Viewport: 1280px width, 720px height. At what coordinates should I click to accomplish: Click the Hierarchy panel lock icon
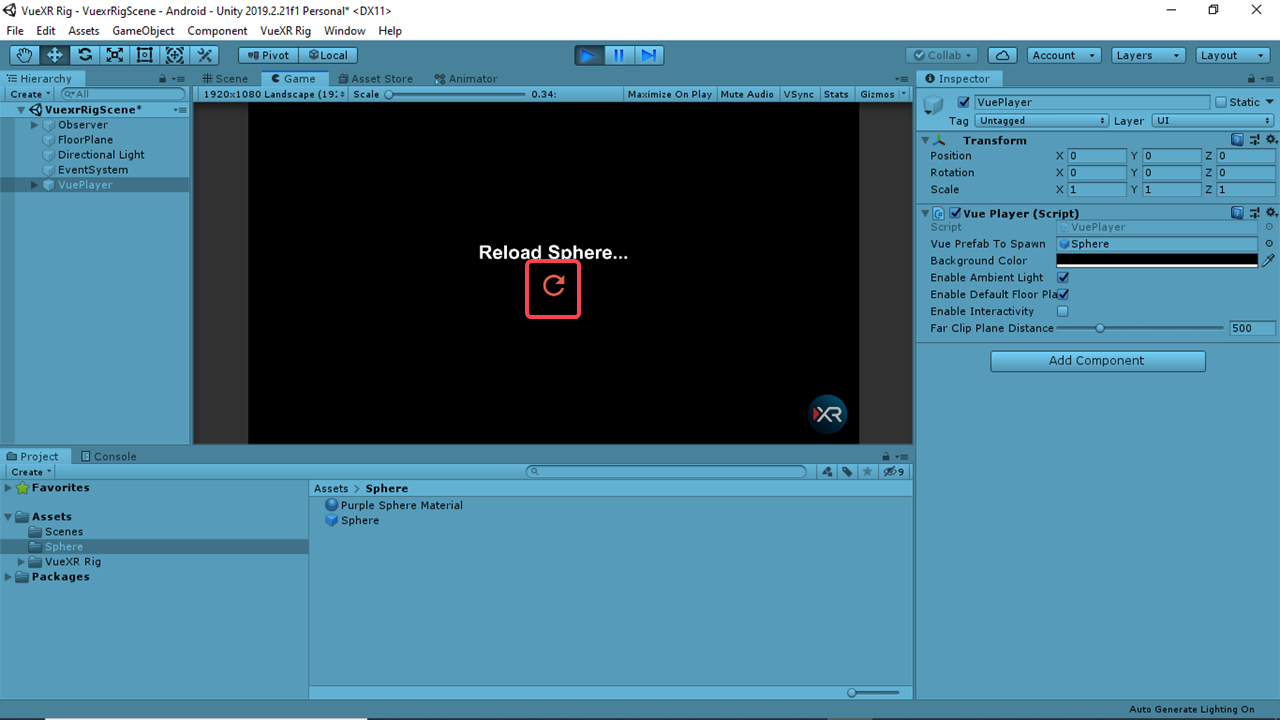click(163, 78)
